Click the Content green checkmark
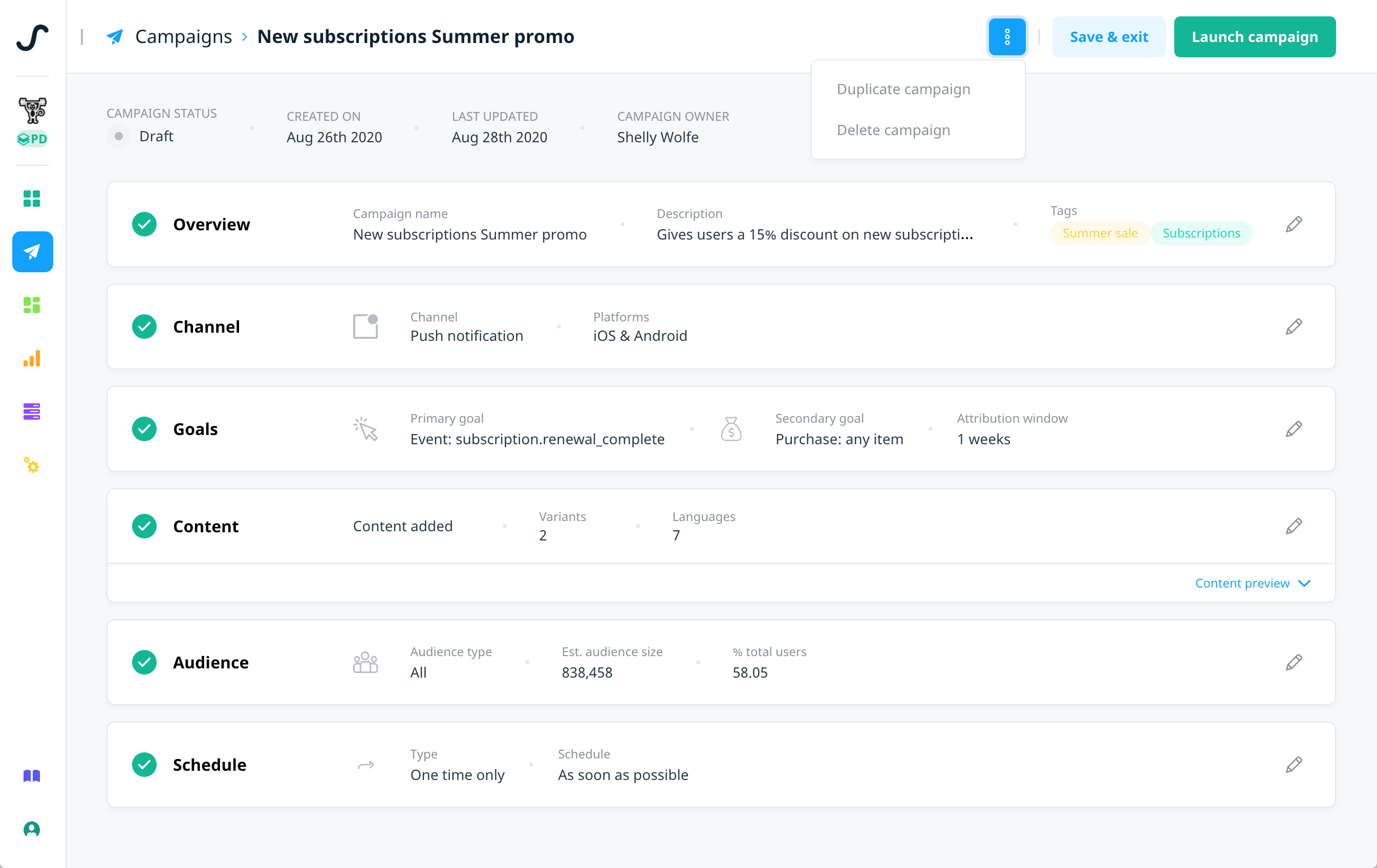Viewport: 1377px width, 868px height. (144, 526)
